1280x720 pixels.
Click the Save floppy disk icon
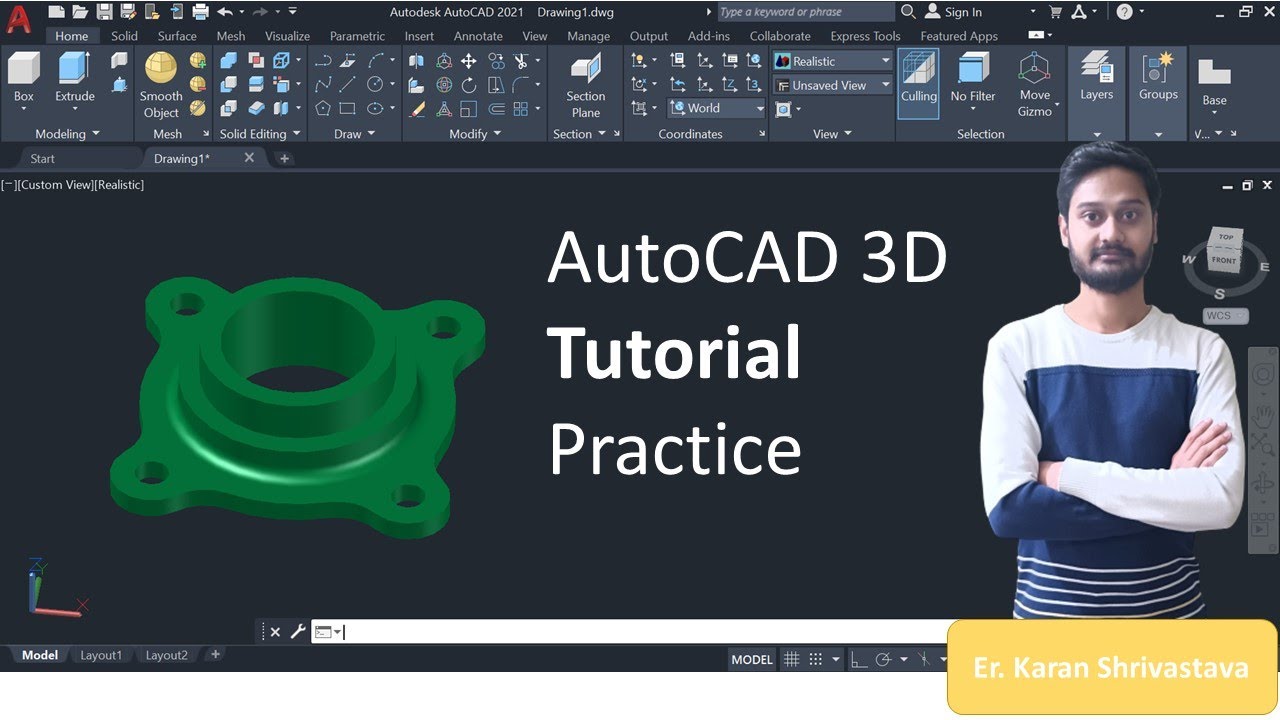click(x=104, y=12)
